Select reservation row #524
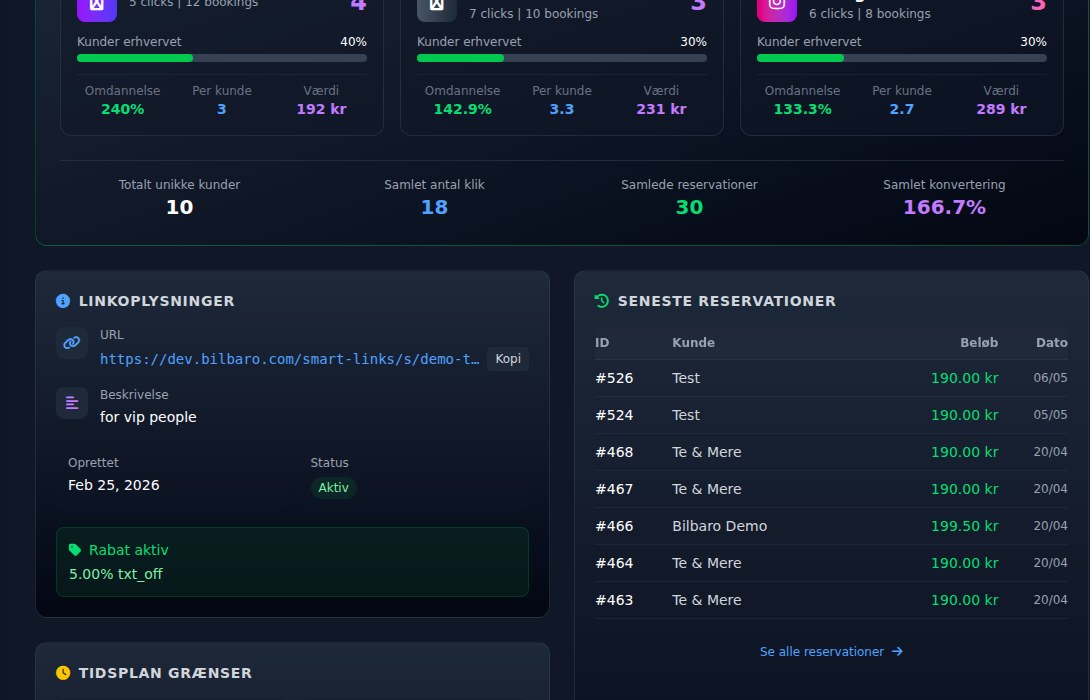 [x=831, y=415]
